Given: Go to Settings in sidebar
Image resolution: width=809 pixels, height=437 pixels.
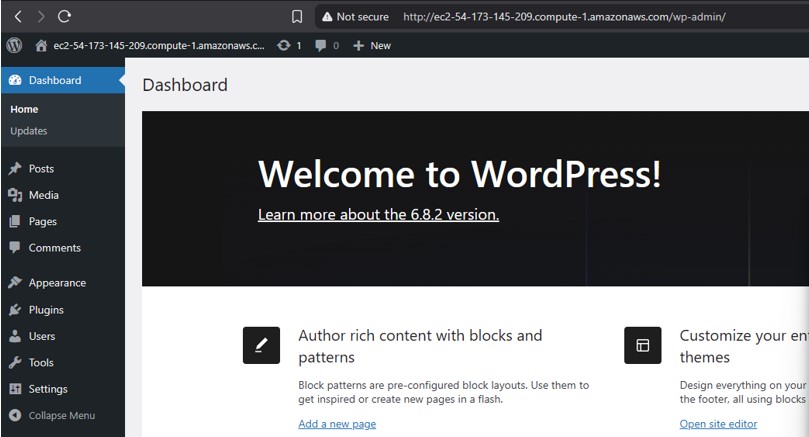Looking at the screenshot, I should [x=48, y=389].
